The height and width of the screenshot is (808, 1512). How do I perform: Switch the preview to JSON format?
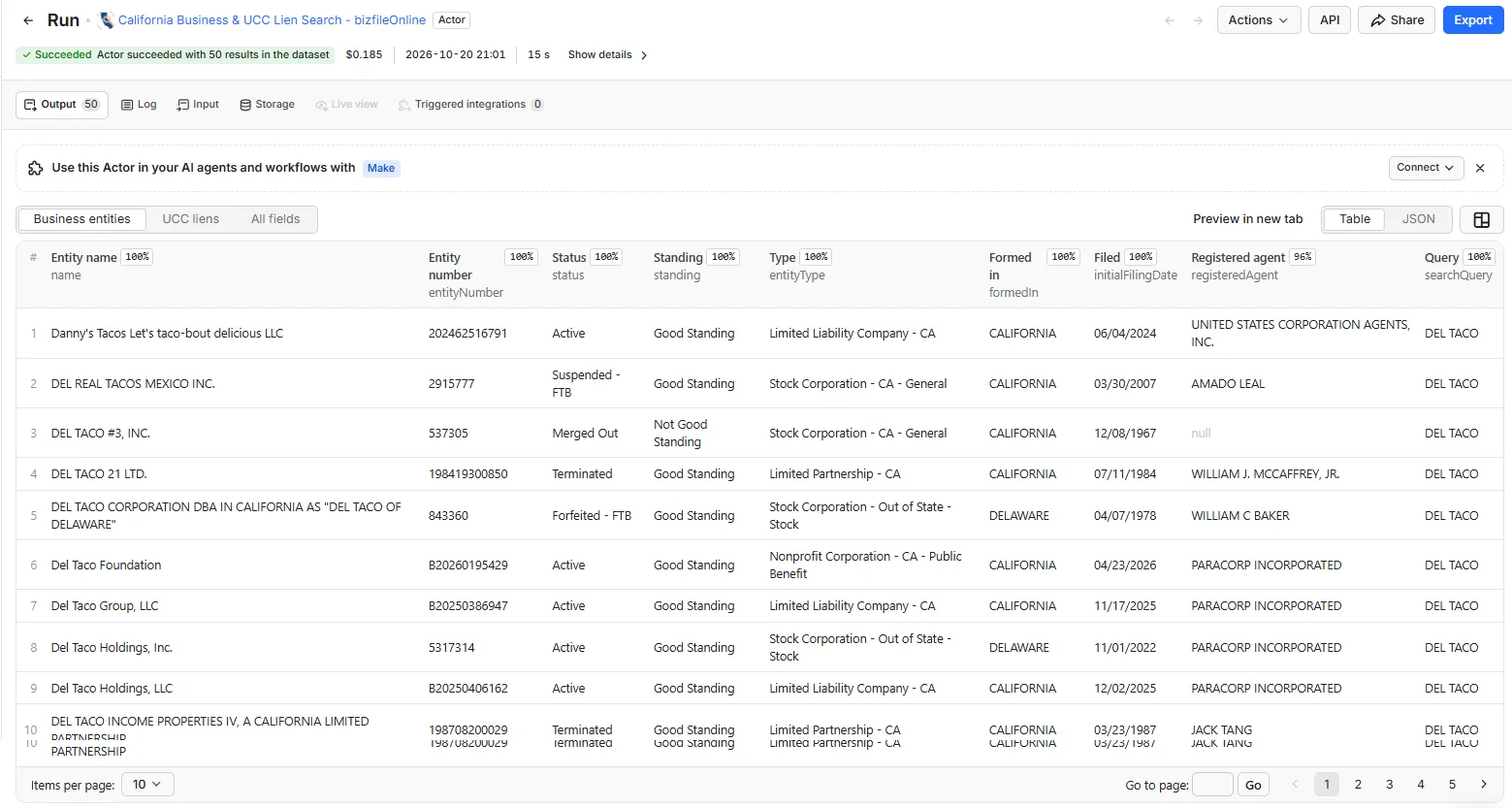click(x=1418, y=219)
